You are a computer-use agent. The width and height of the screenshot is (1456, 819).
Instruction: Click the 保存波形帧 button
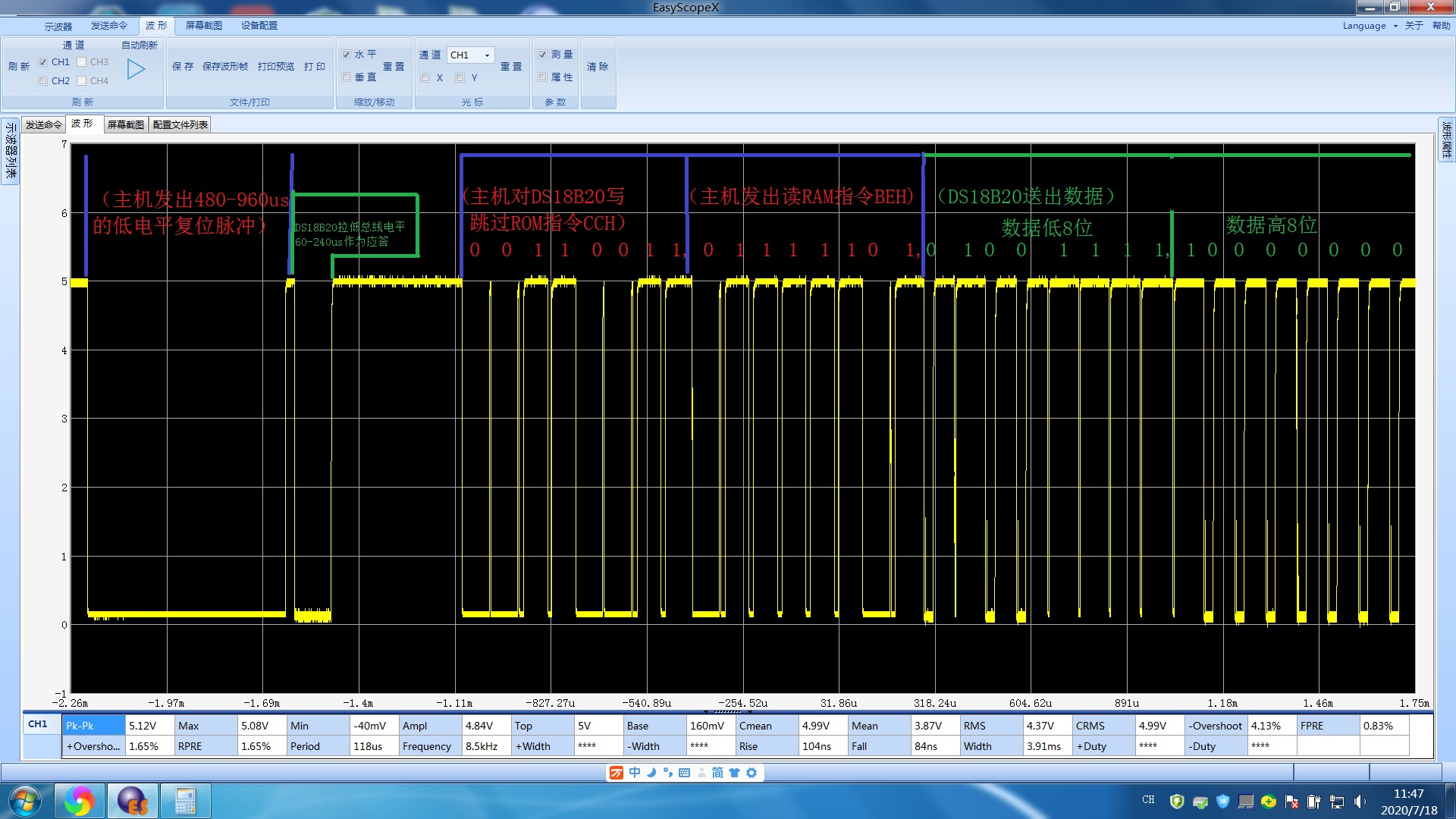[225, 67]
